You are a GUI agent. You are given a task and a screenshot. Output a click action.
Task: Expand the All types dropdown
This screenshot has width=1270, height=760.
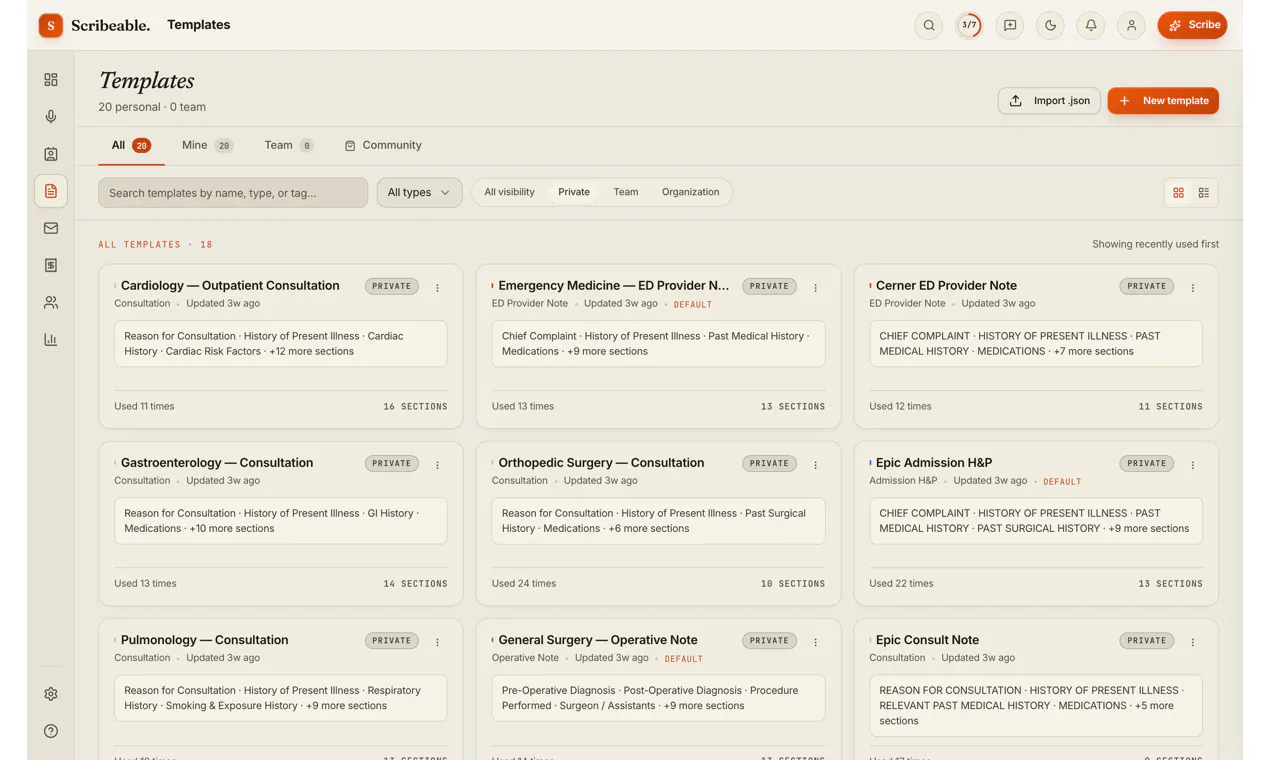(x=419, y=193)
